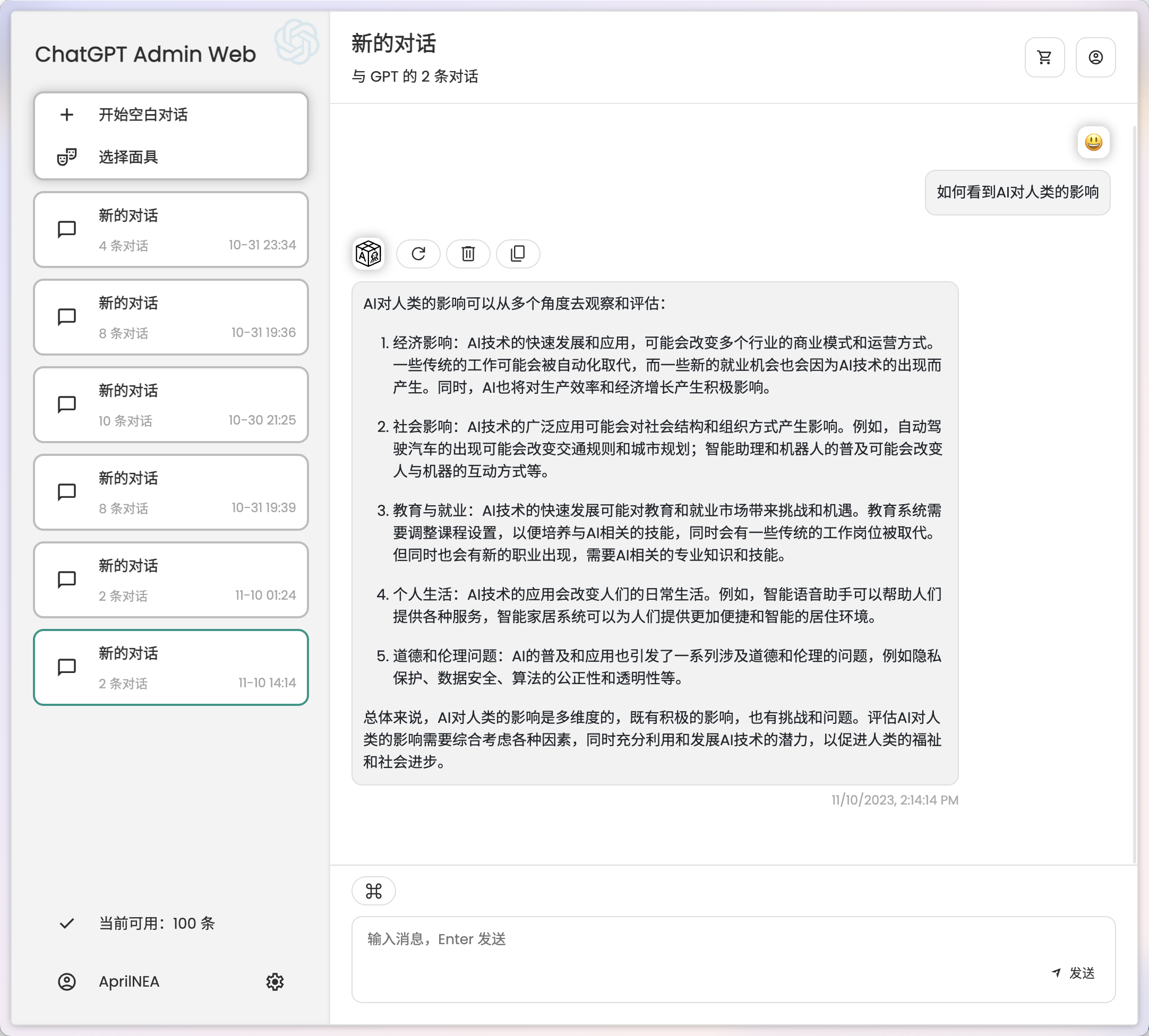
Task: Copy the response with copy icon
Action: pos(518,254)
